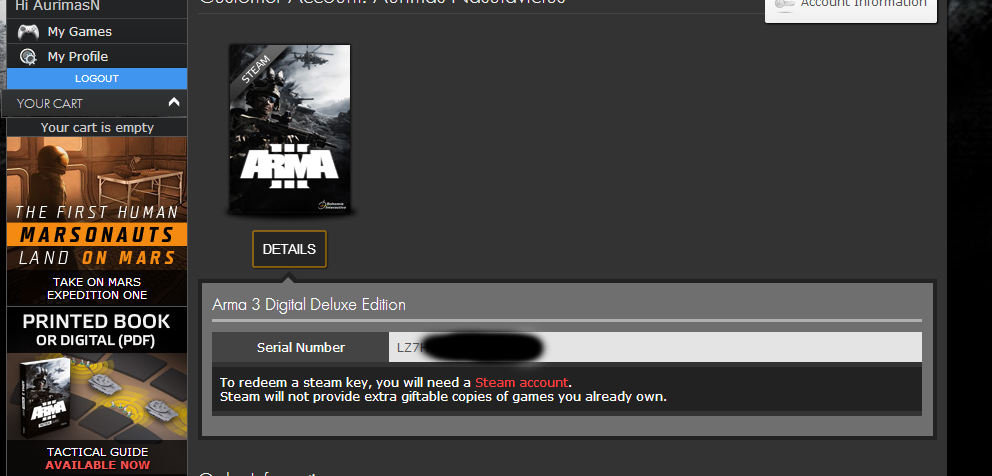This screenshot has height=476, width=992.
Task: Open the red Steam account link
Action: [x=521, y=382]
